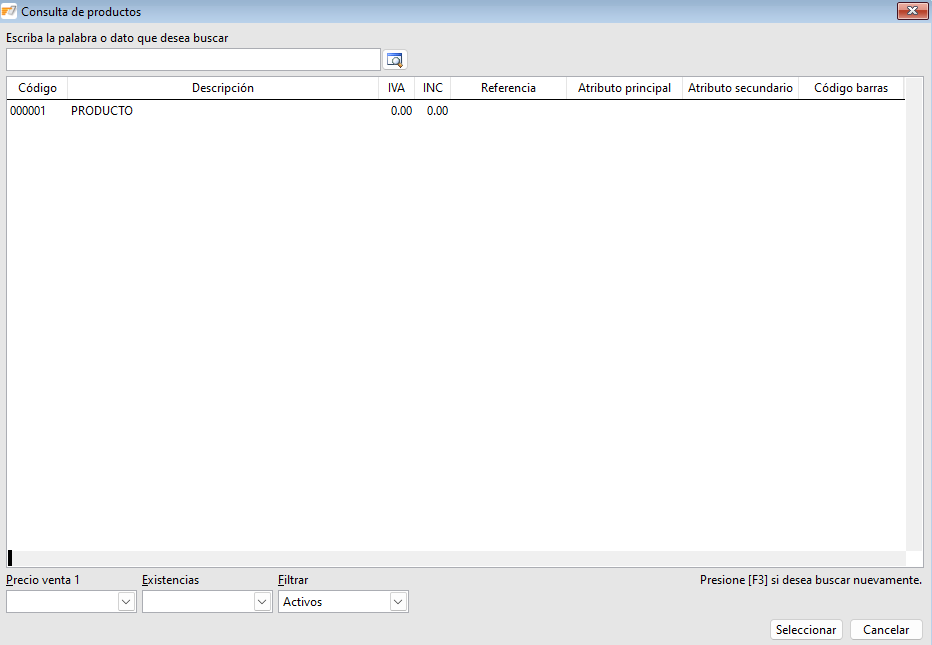Open the Filtrar dropdown showing Activos
The height and width of the screenshot is (645, 932).
click(x=398, y=602)
